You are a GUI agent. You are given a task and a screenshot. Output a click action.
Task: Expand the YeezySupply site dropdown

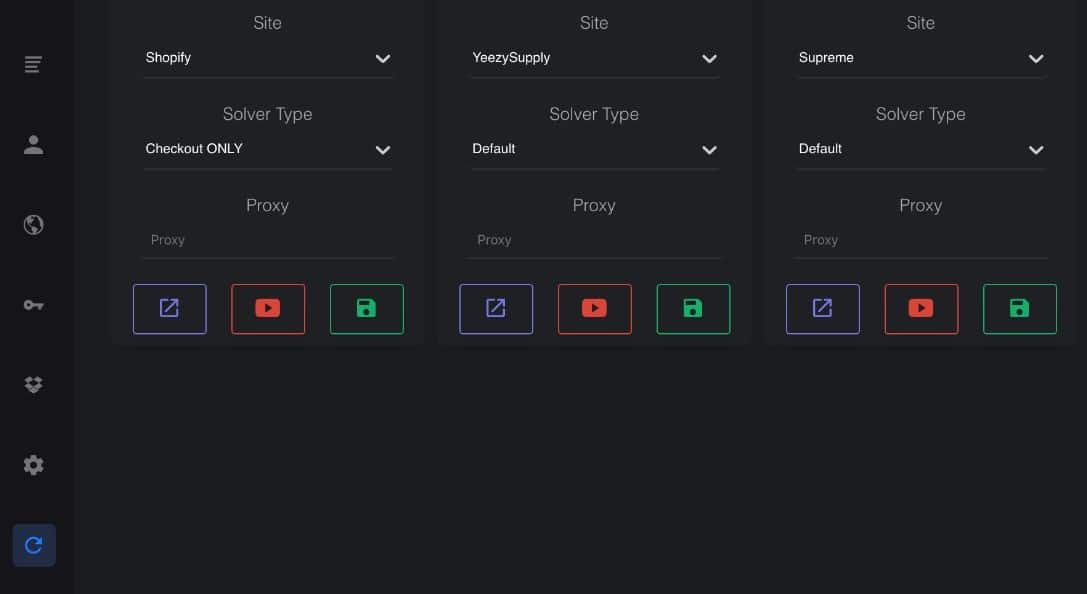pyautogui.click(x=595, y=58)
